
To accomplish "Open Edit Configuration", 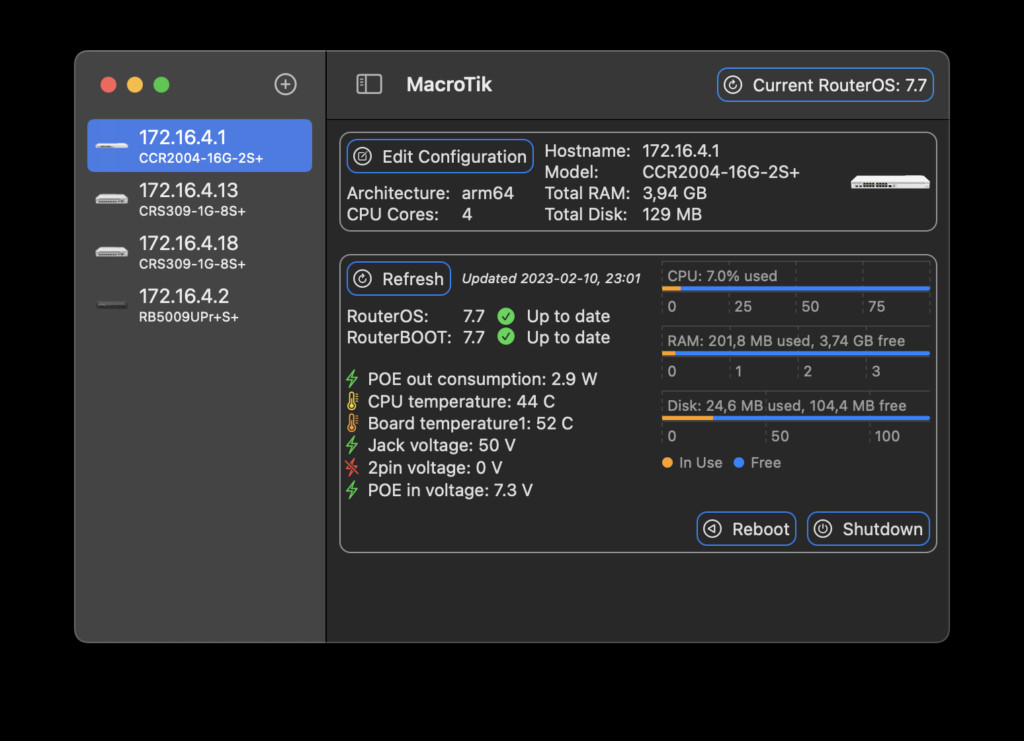I will tap(440, 157).
